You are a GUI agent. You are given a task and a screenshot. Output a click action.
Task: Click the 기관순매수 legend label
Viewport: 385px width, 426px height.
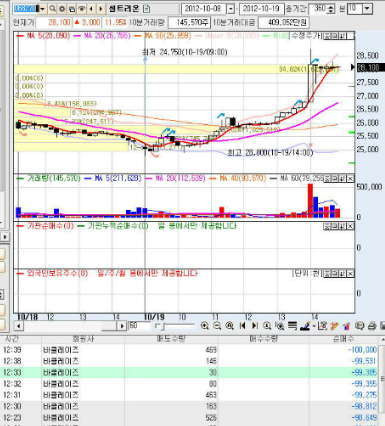[46, 226]
